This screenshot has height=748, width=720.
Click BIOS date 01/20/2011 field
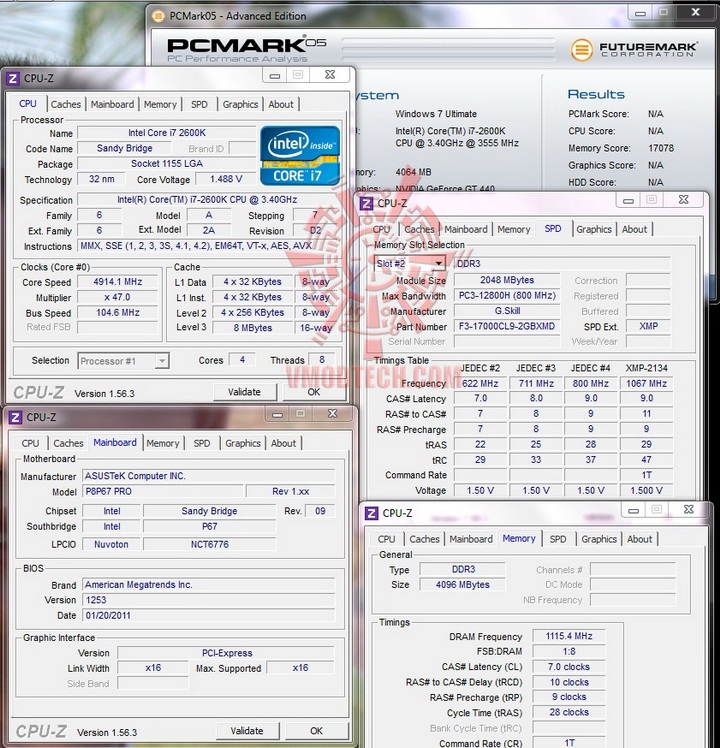(x=209, y=616)
